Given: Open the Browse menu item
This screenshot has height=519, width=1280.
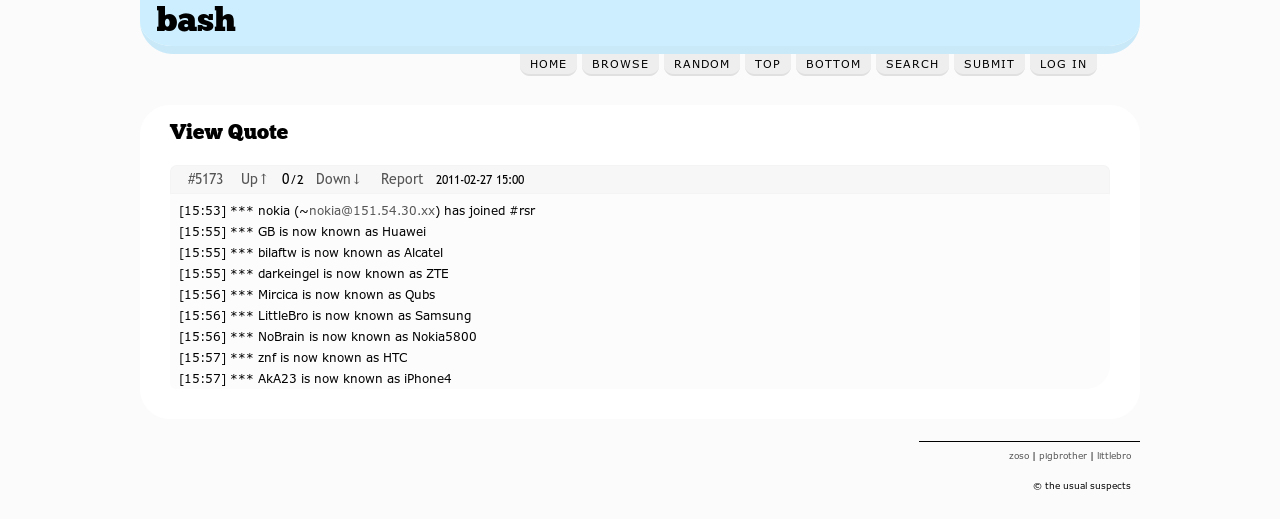Looking at the screenshot, I should 620,64.
